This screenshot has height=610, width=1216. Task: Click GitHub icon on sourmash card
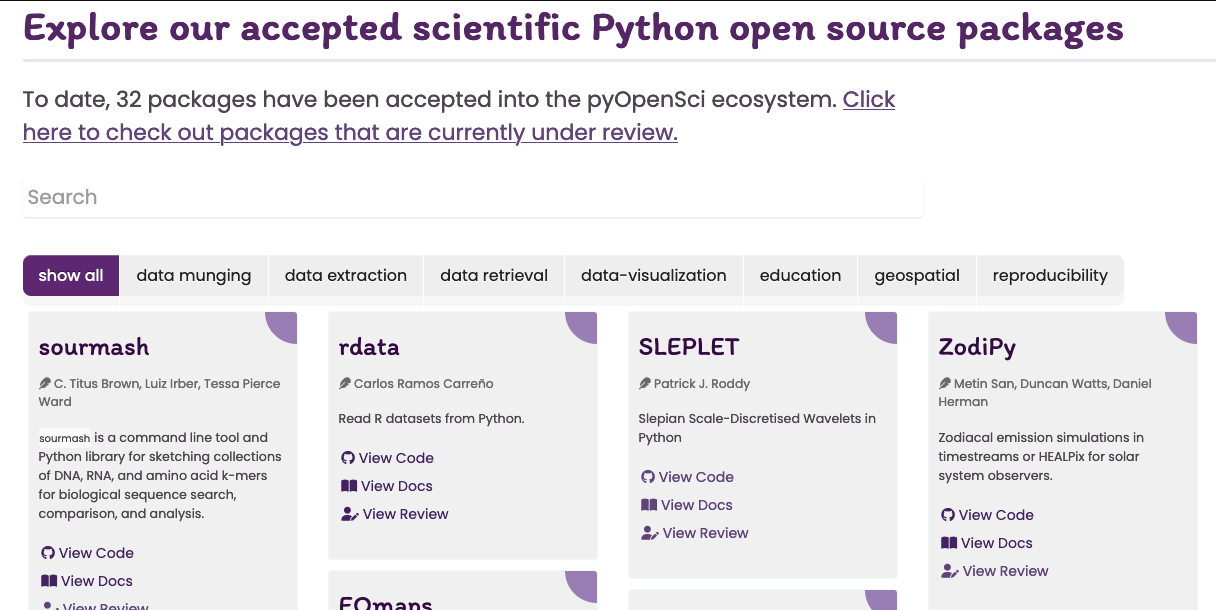(48, 553)
